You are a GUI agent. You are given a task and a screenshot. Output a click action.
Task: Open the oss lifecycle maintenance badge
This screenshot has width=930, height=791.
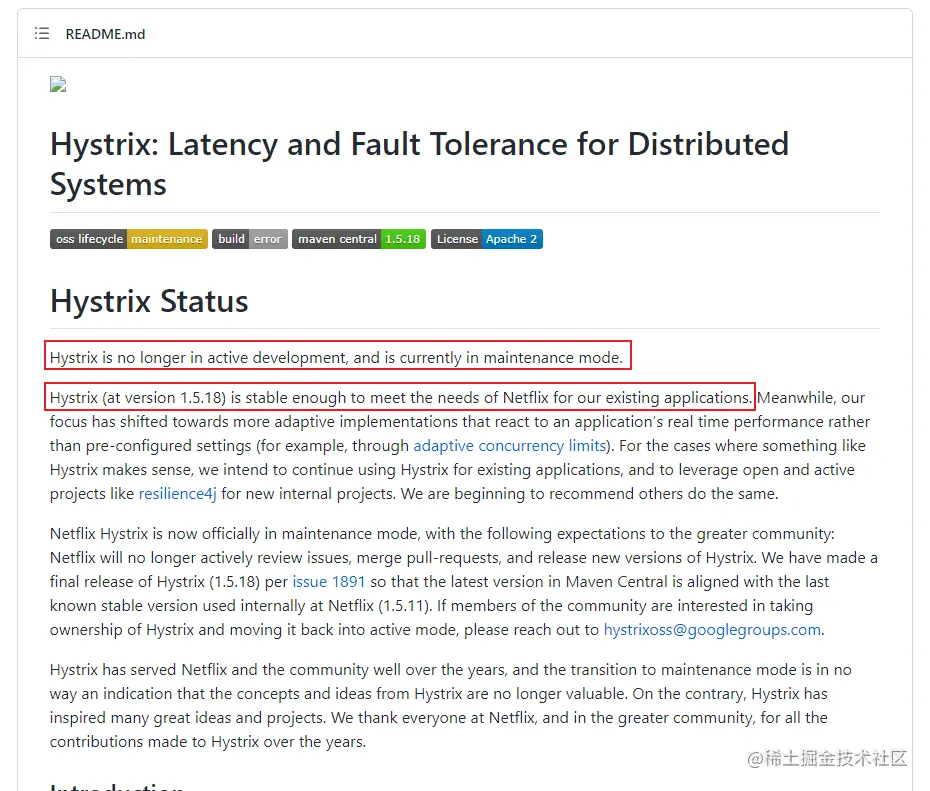tap(129, 239)
